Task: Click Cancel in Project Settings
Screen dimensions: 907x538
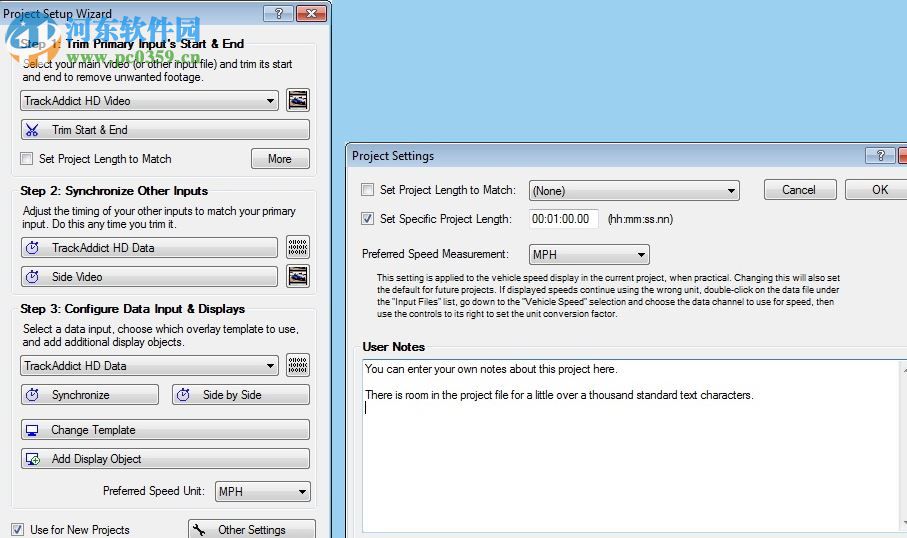Action: [x=799, y=190]
